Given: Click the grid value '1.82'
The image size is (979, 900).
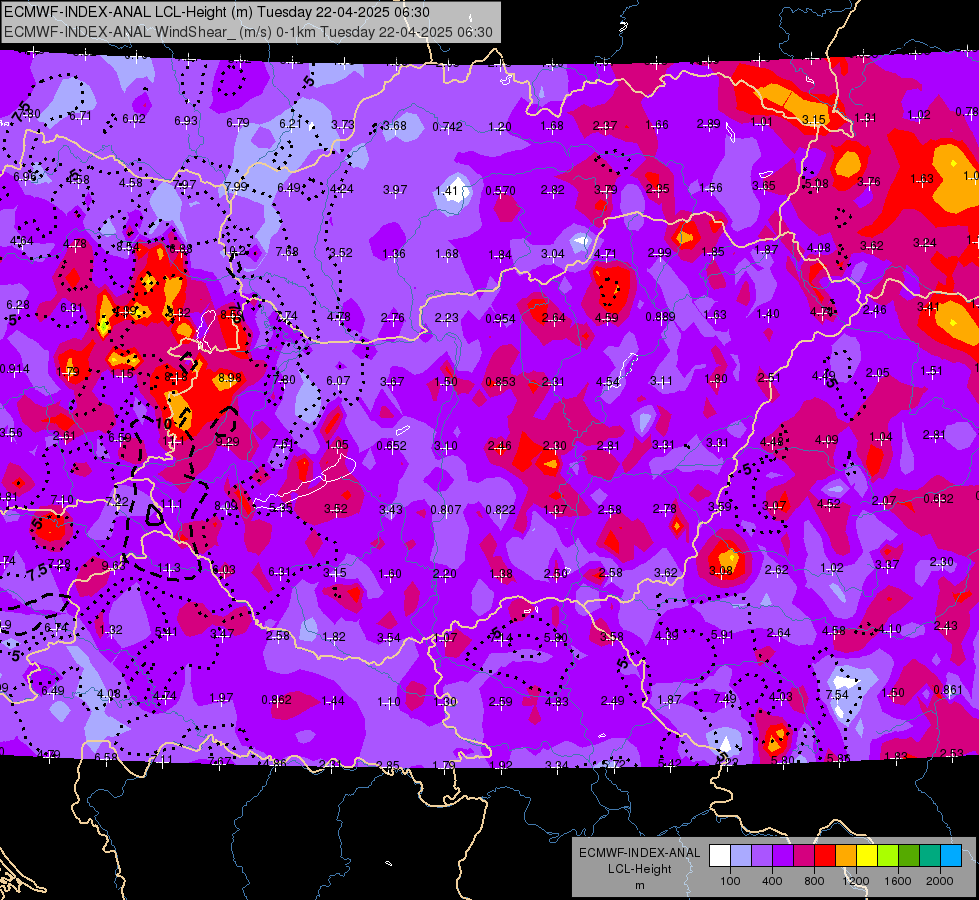Looking at the screenshot, I should pos(334,636).
